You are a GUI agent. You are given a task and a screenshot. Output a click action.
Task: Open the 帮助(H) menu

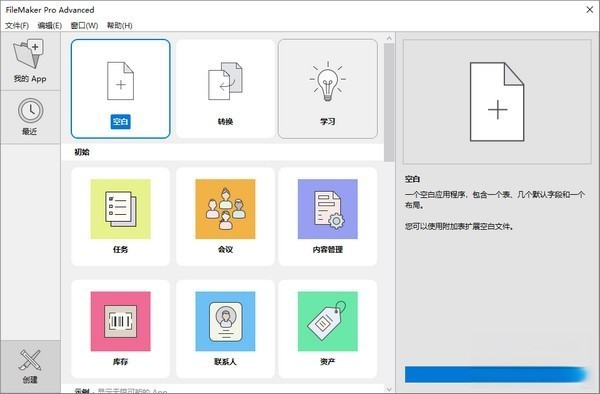tap(119, 26)
